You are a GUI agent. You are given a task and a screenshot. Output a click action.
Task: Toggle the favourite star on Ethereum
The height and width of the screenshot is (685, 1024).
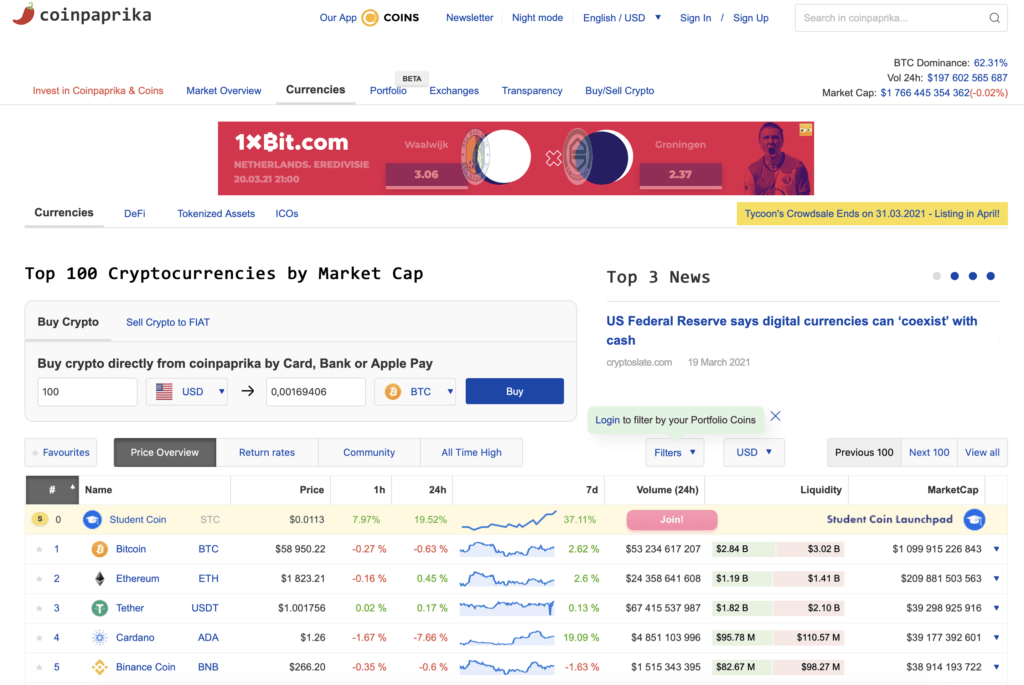(37, 578)
